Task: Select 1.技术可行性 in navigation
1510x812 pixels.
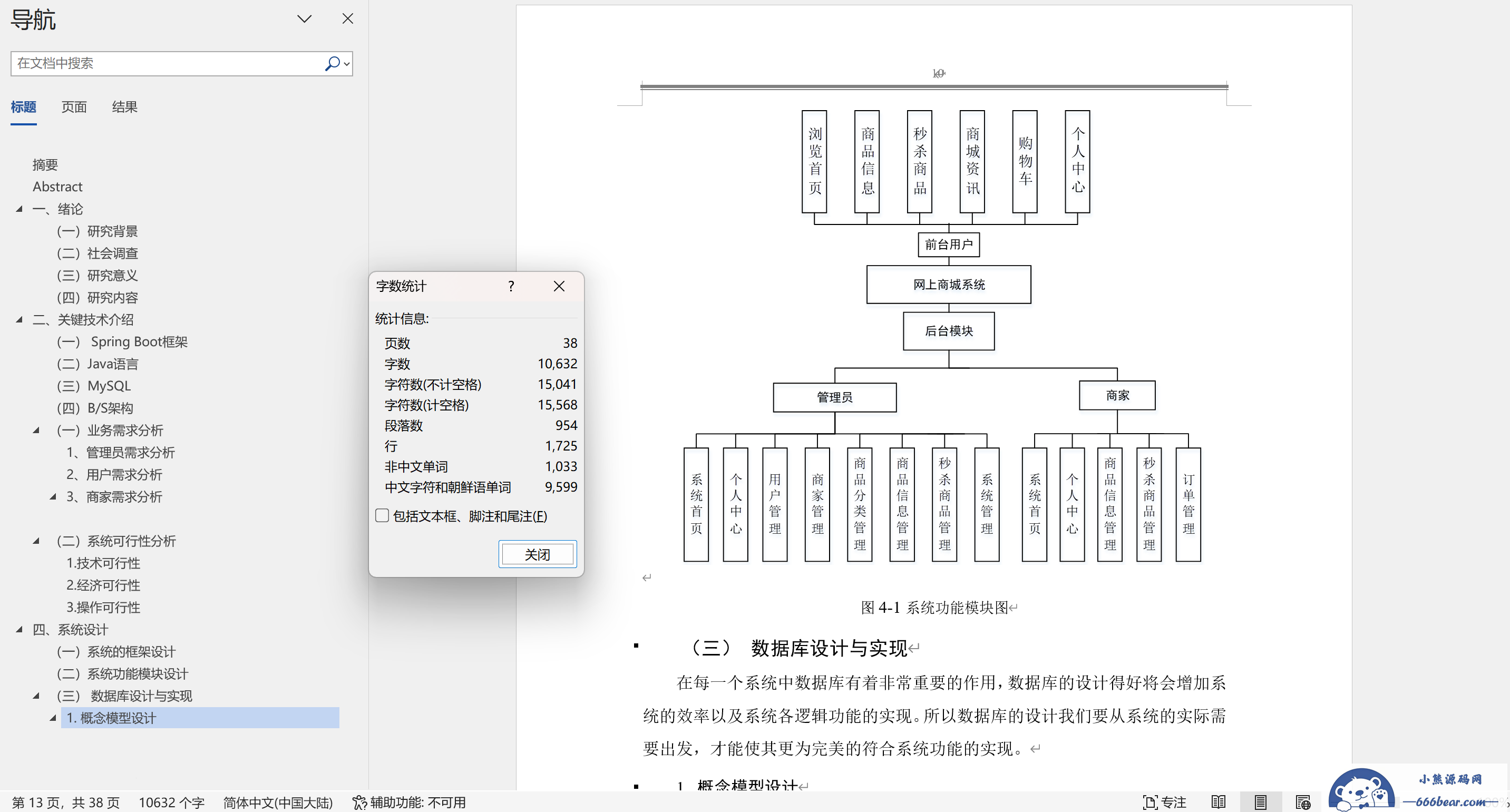Action: point(103,563)
